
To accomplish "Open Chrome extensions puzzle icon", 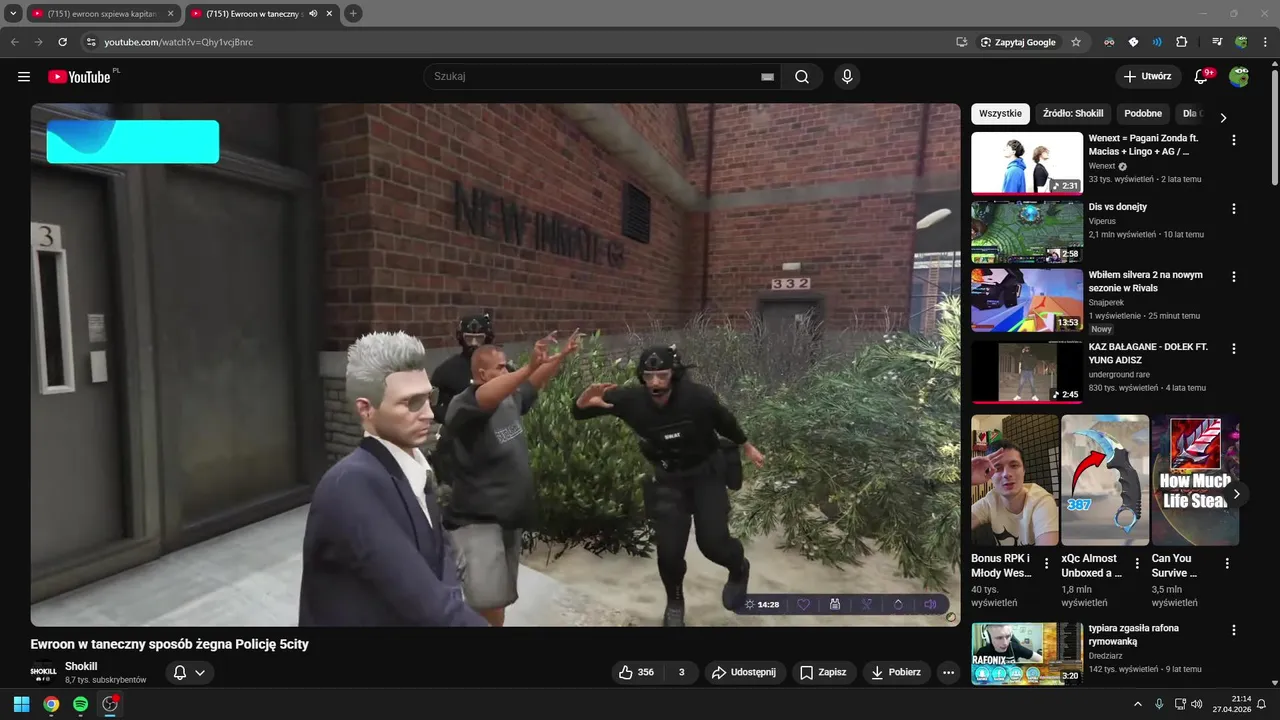I will pos(1182,42).
